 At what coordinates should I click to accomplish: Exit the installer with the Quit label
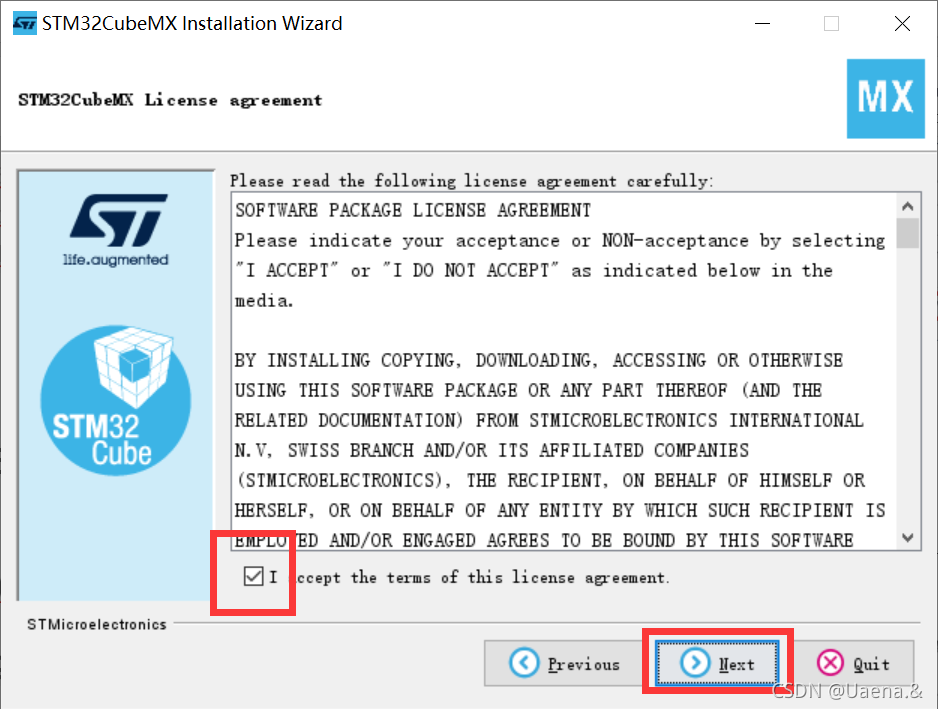(x=872, y=664)
